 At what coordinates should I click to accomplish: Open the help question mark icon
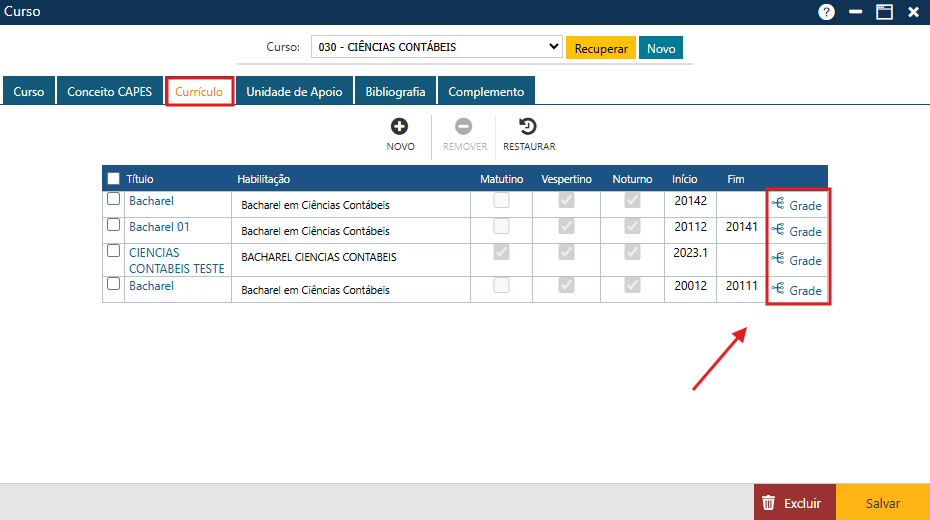[826, 12]
